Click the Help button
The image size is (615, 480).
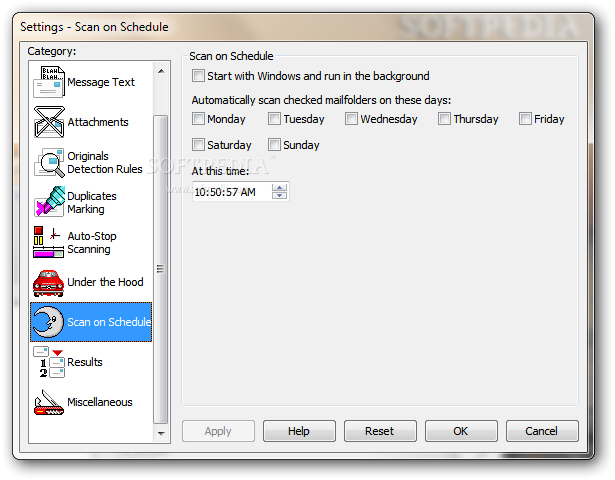pos(299,431)
